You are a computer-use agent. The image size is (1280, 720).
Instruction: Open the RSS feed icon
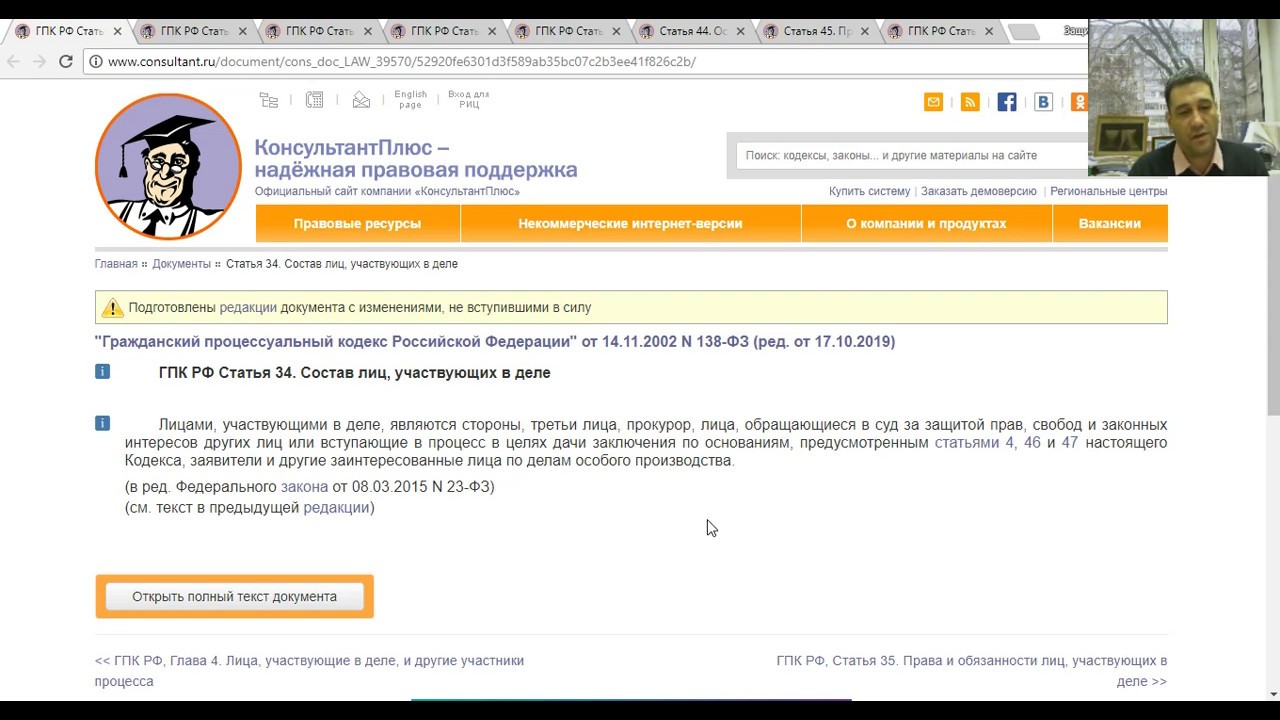click(x=970, y=102)
